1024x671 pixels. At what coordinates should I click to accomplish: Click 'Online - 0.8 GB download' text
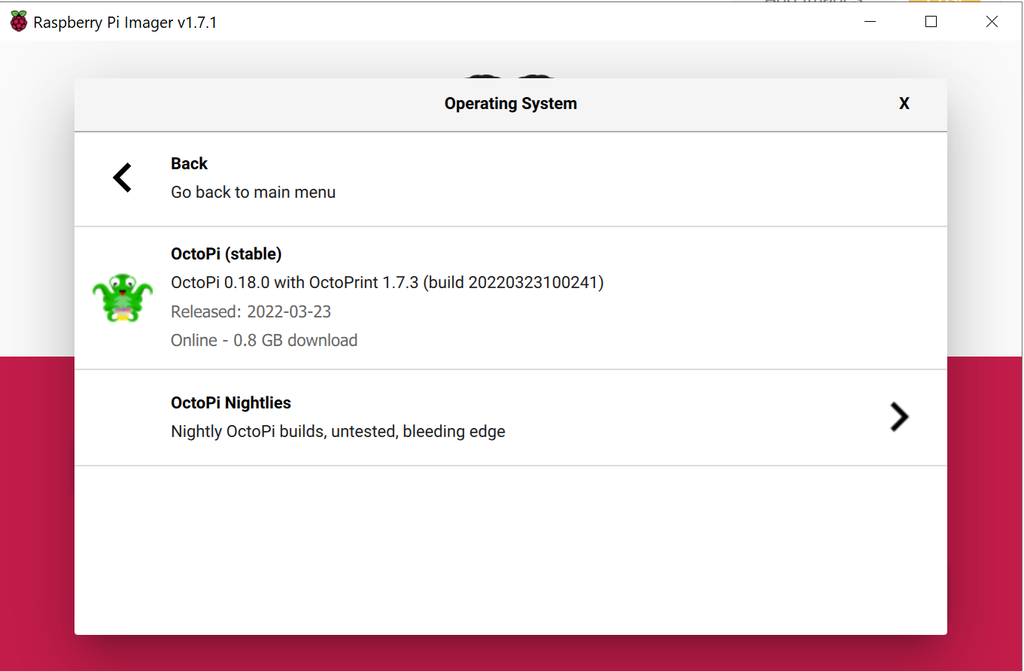click(264, 340)
